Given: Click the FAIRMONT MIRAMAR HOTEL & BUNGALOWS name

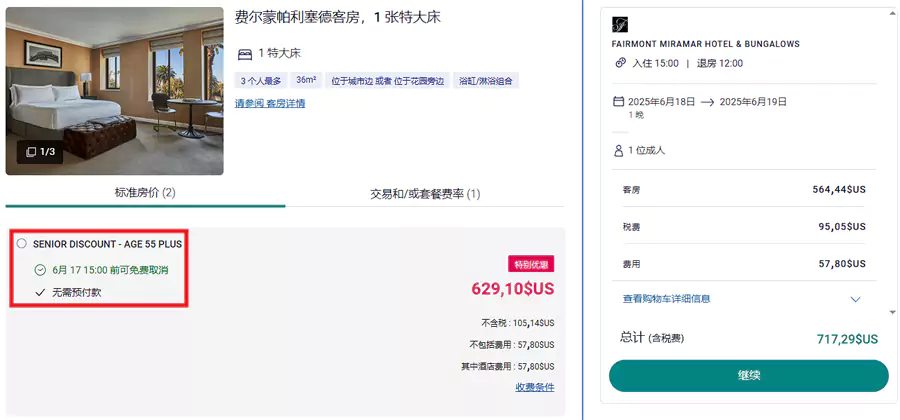Looking at the screenshot, I should click(x=705, y=44).
